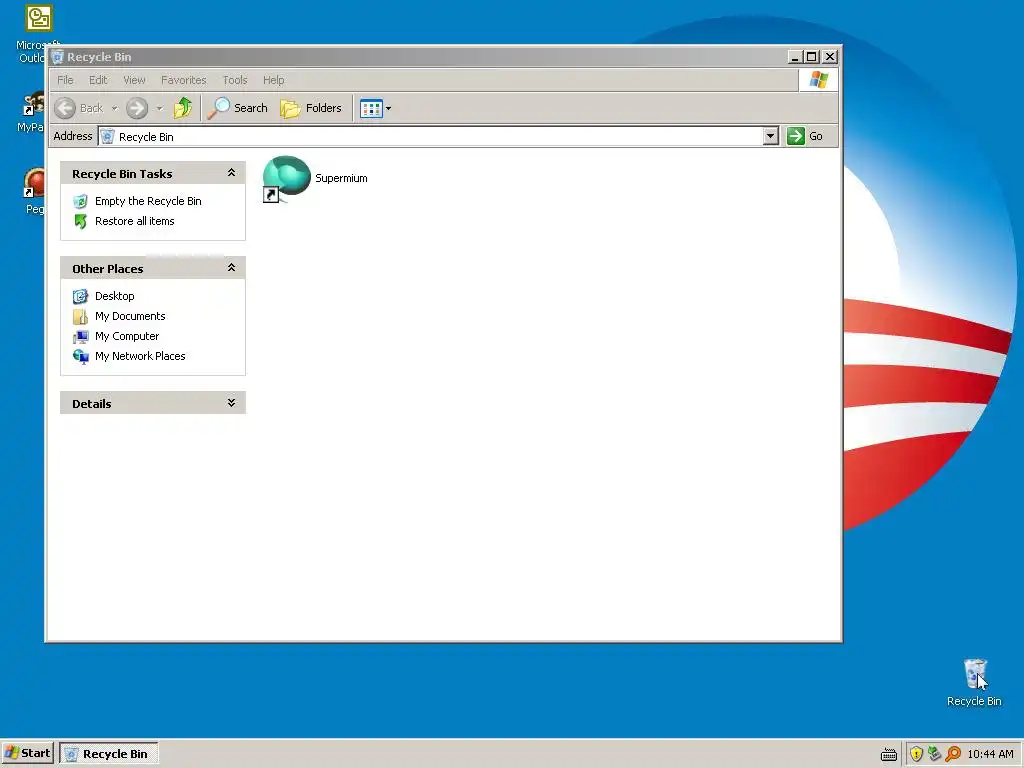
Task: Maximize the Recycle Bin window
Action: (x=811, y=57)
